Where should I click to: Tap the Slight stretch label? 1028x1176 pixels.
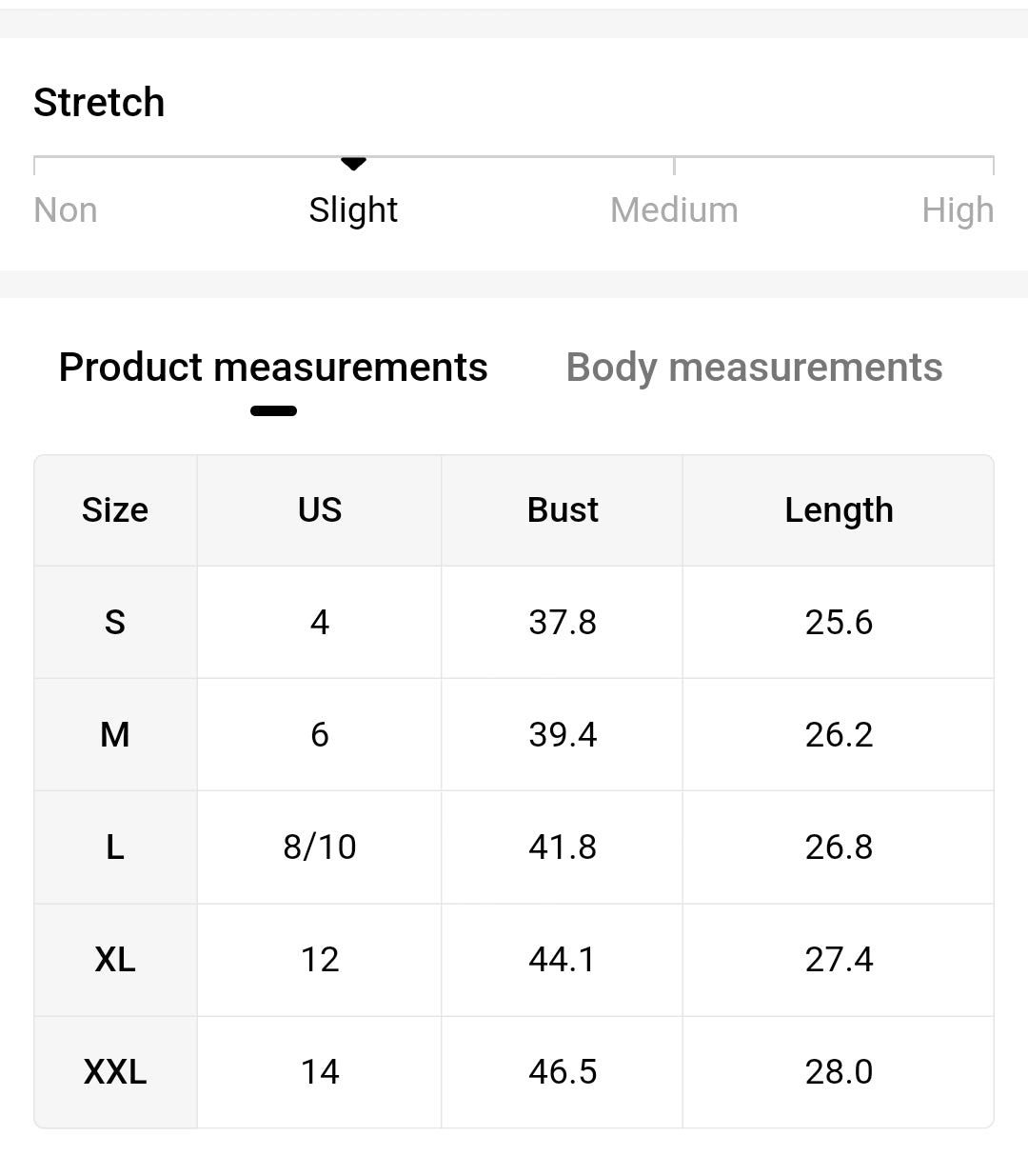[353, 209]
